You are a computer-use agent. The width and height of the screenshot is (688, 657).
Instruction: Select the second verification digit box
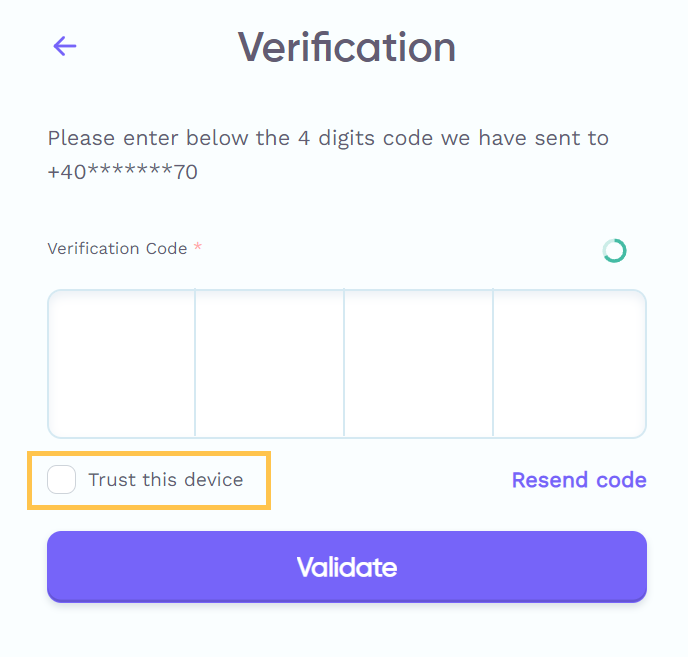click(270, 364)
